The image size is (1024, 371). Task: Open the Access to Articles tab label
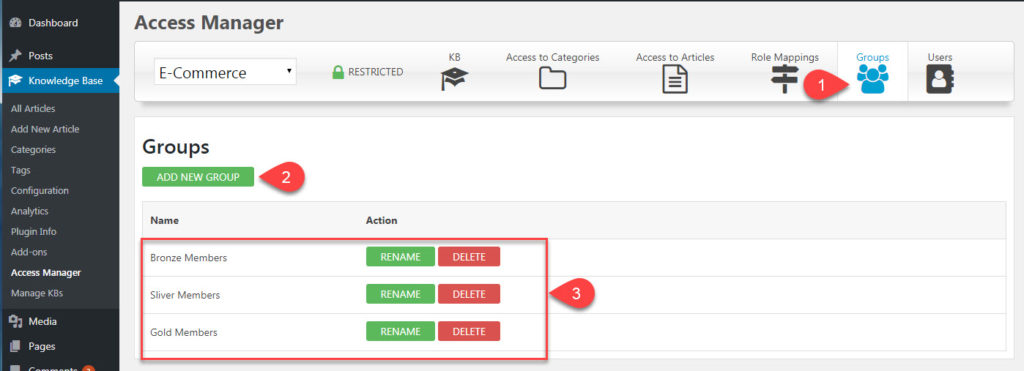point(675,57)
